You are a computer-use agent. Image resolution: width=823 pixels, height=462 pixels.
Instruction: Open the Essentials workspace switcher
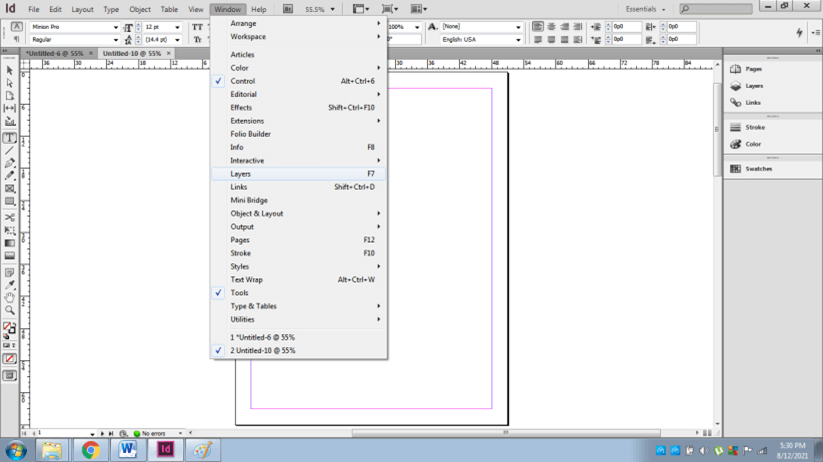click(646, 9)
